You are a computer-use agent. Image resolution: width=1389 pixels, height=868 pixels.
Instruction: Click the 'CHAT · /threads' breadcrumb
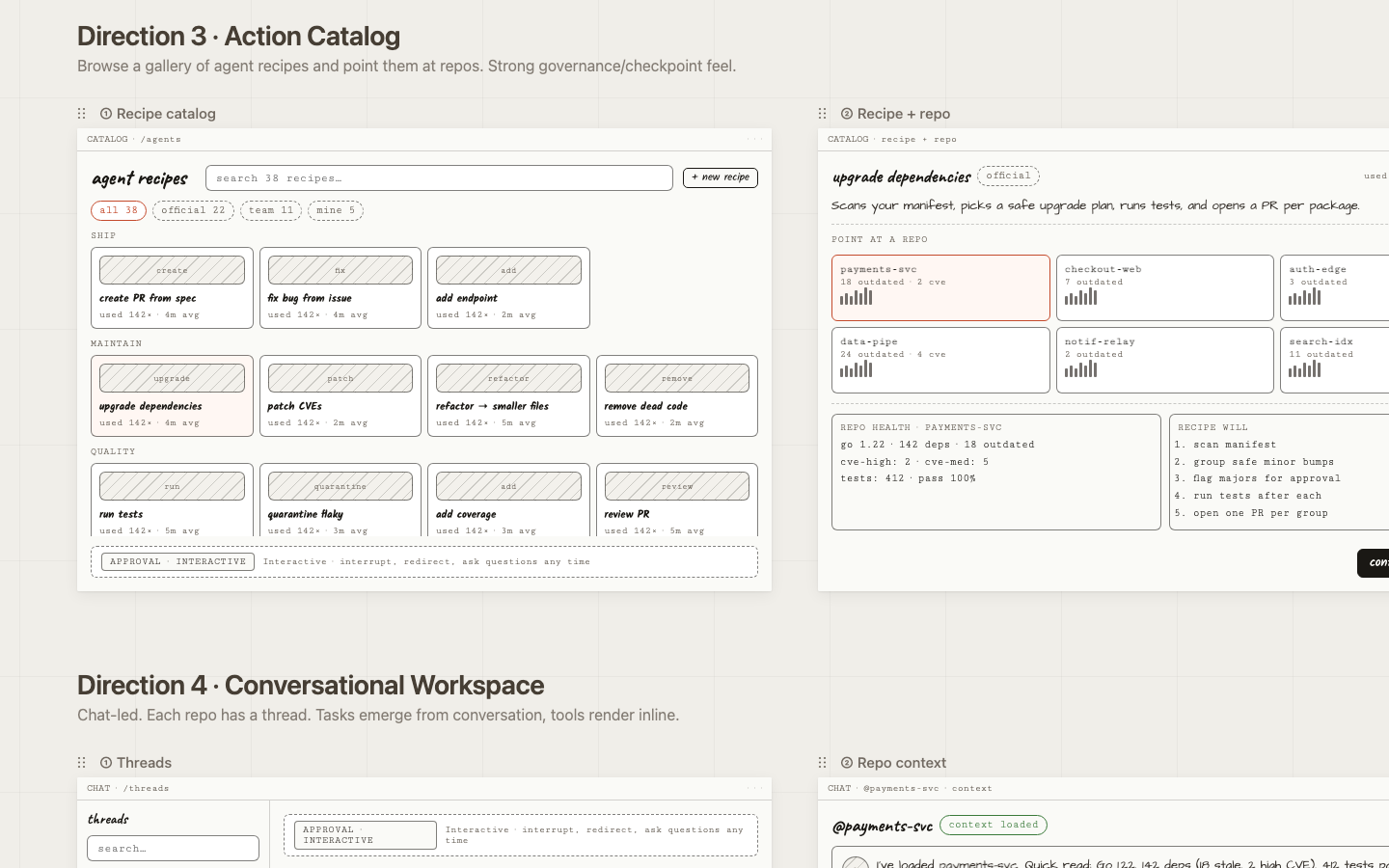pos(128,788)
